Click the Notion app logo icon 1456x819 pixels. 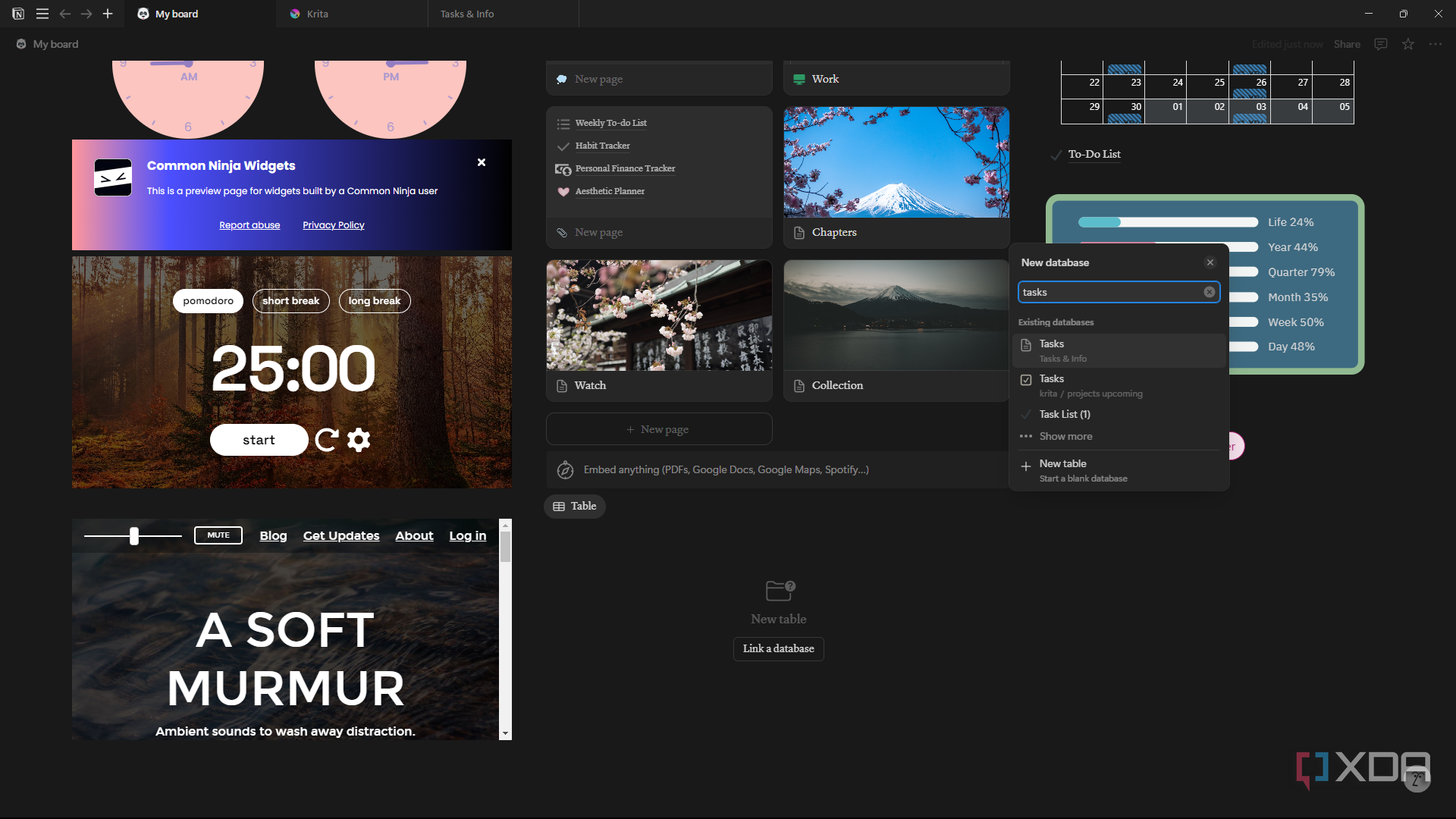(x=18, y=14)
